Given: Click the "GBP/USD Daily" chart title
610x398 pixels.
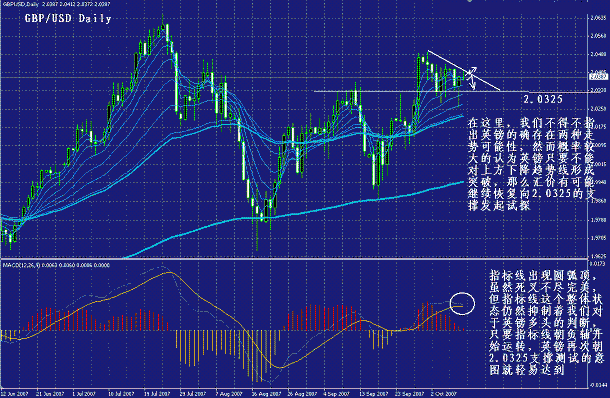Looking at the screenshot, I should click(x=68, y=18).
